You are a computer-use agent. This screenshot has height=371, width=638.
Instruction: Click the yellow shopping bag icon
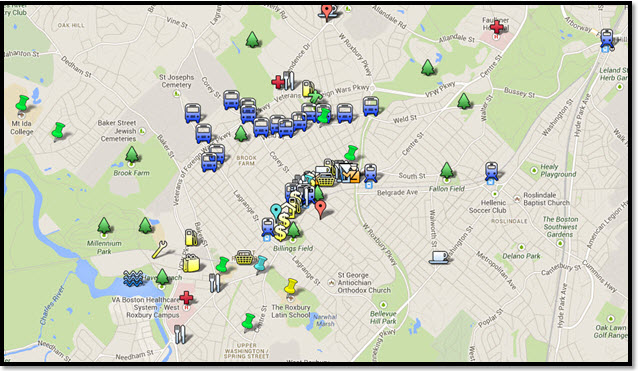[191, 263]
